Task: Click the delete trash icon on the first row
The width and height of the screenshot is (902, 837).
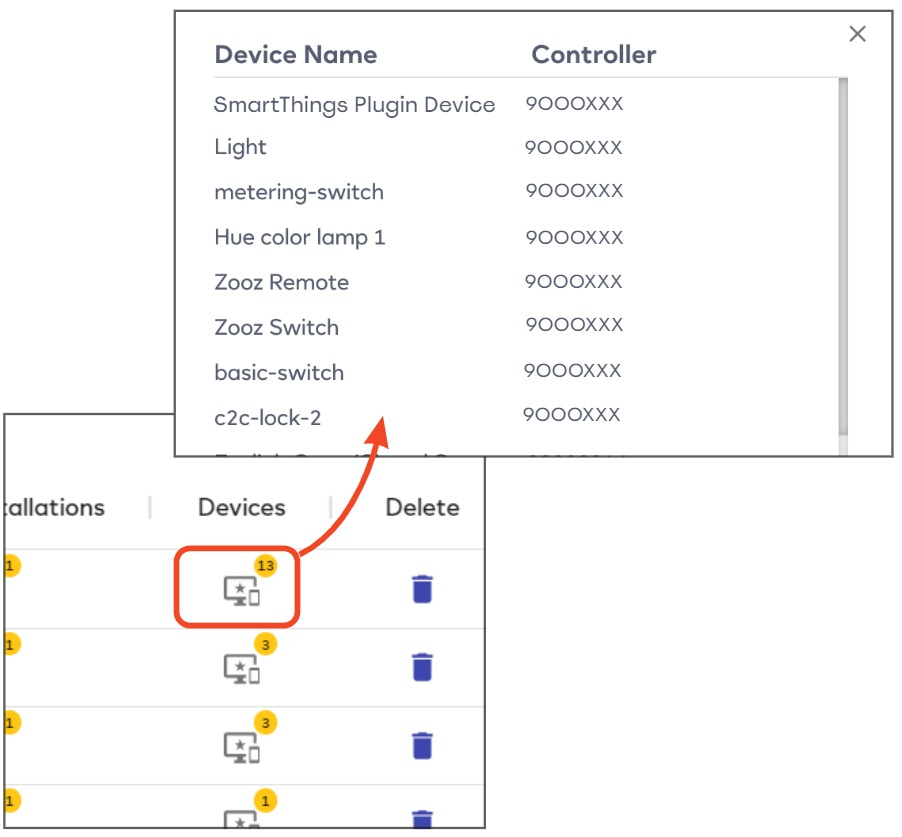Action: (x=423, y=590)
